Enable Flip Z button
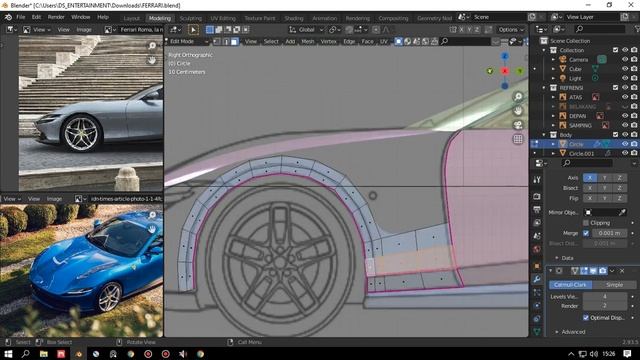 619,198
